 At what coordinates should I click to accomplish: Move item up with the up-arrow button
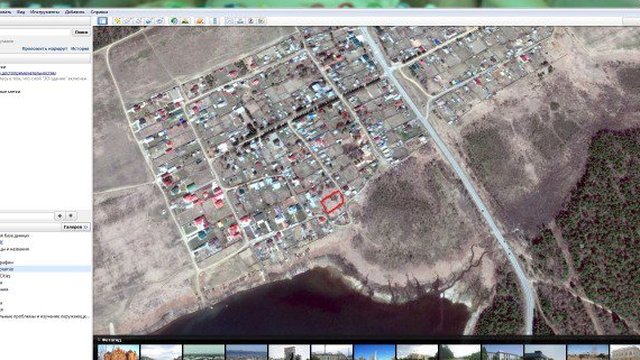(60, 216)
